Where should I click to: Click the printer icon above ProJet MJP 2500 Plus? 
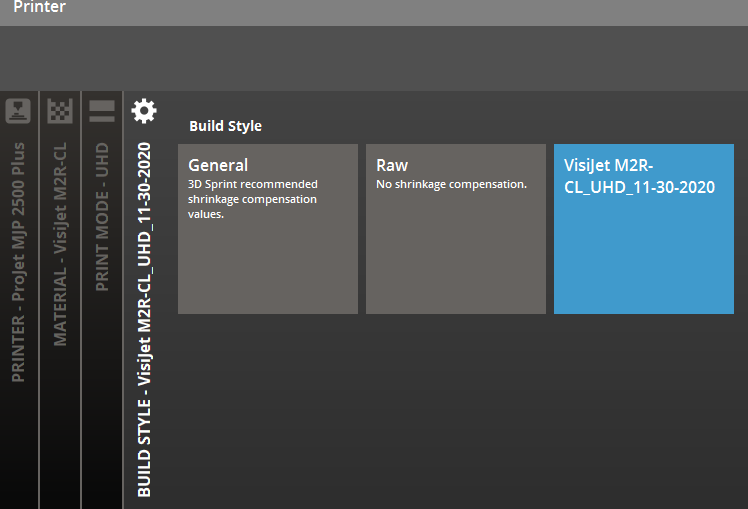[17, 109]
